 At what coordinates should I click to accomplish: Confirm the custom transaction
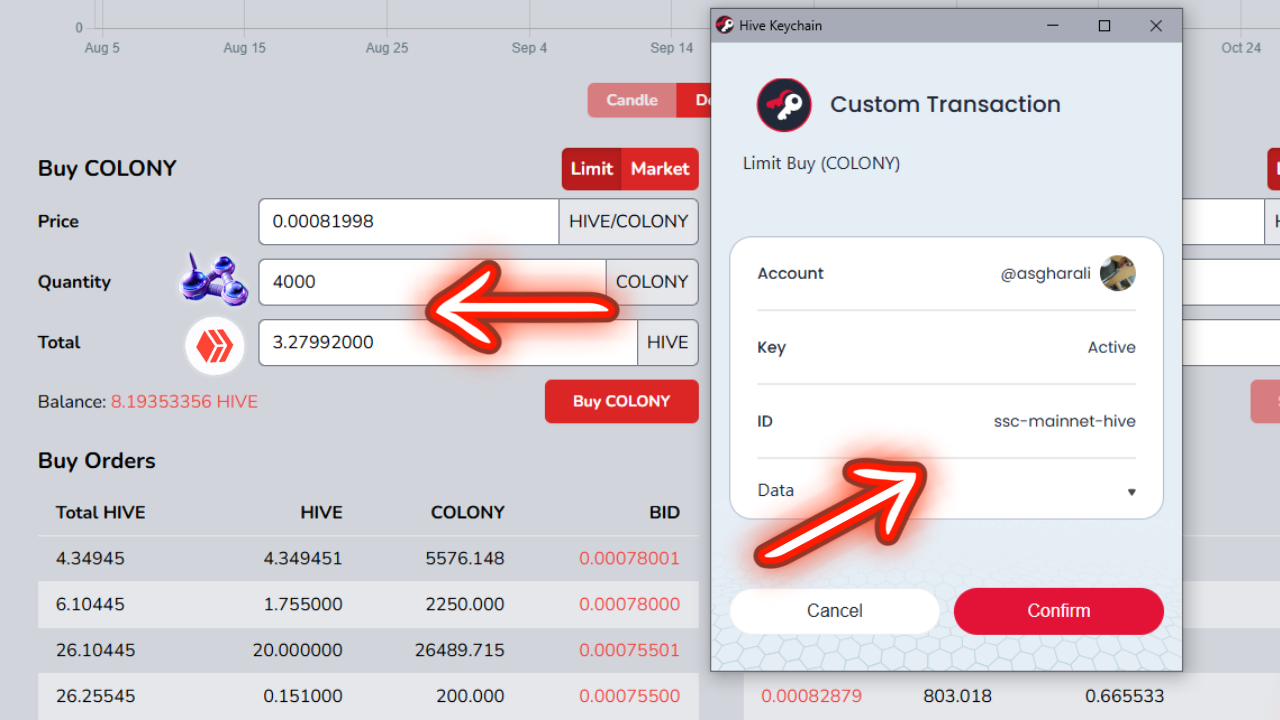[x=1059, y=611]
